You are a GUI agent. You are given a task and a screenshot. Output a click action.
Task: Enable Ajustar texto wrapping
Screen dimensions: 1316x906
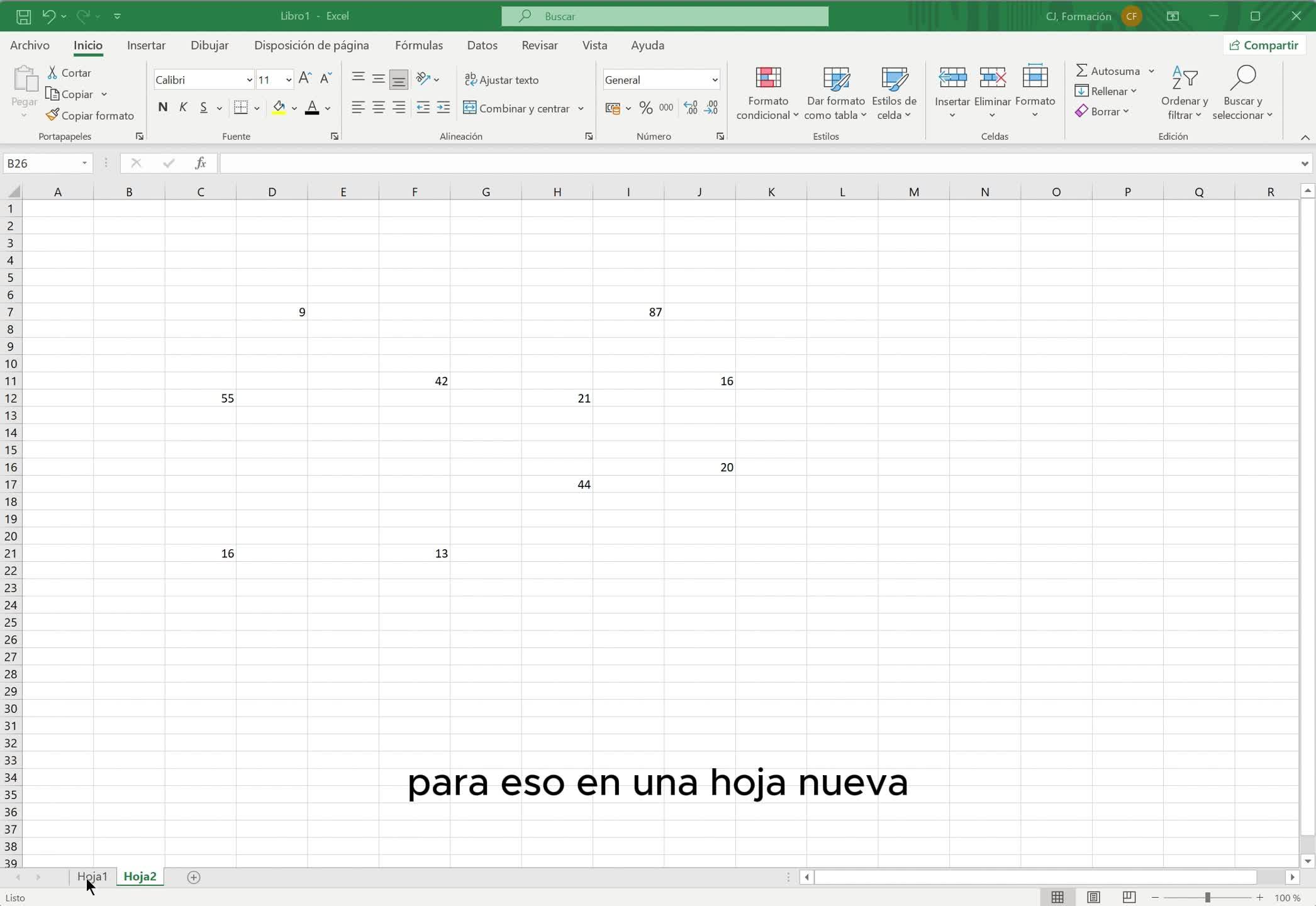pyautogui.click(x=501, y=80)
